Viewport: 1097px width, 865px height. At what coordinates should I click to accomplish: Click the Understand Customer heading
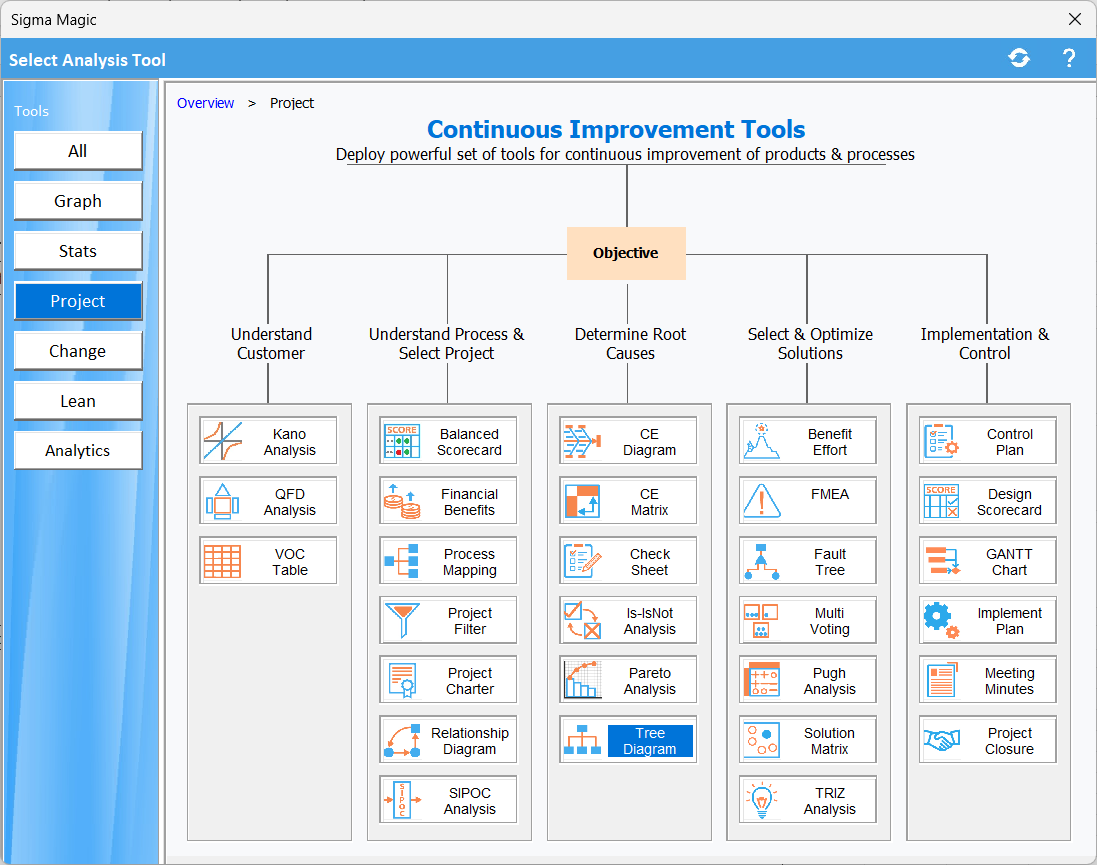[271, 344]
